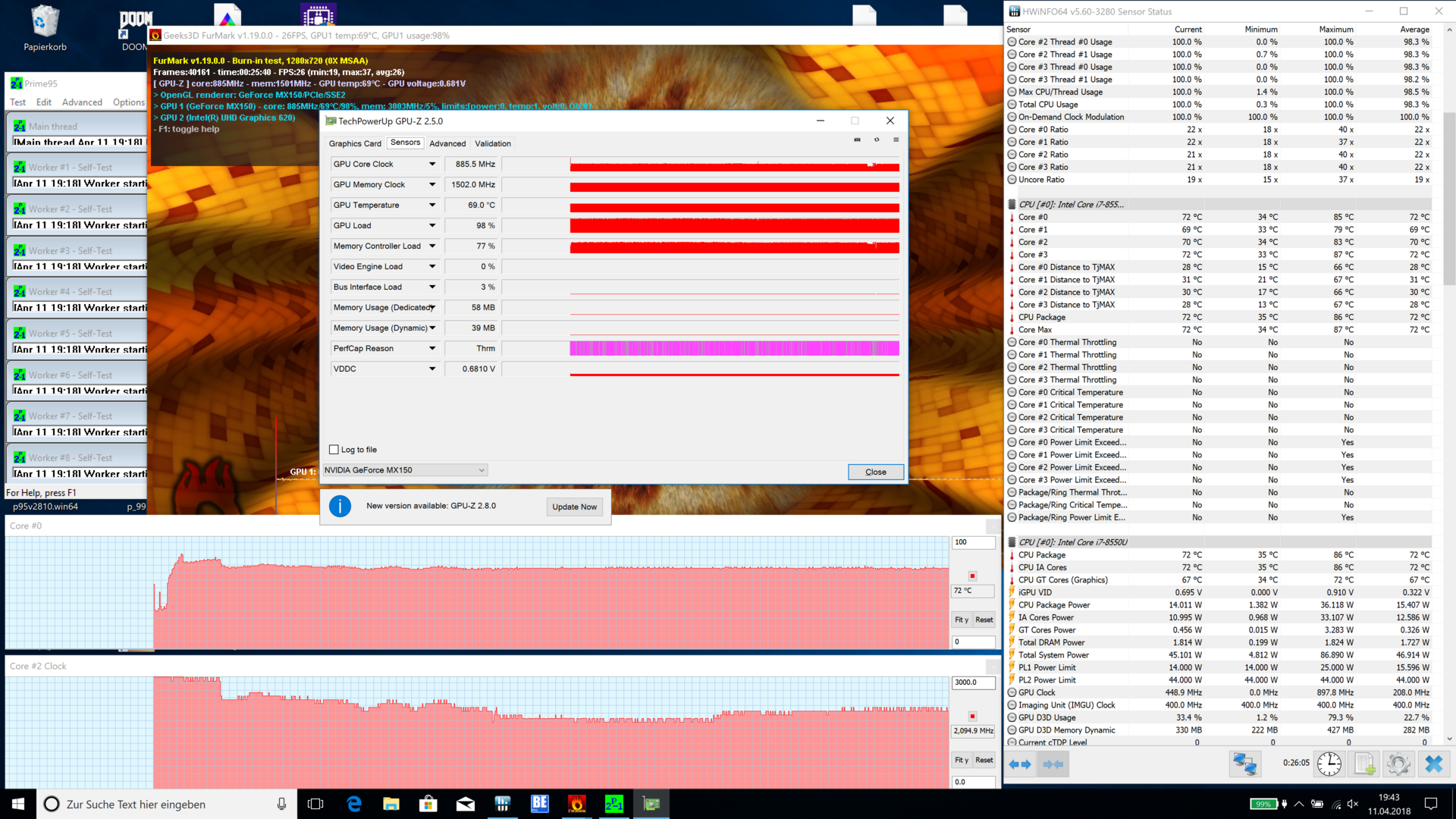
Task: Open HWiNFO settings gear icon
Action: pyautogui.click(x=1398, y=764)
